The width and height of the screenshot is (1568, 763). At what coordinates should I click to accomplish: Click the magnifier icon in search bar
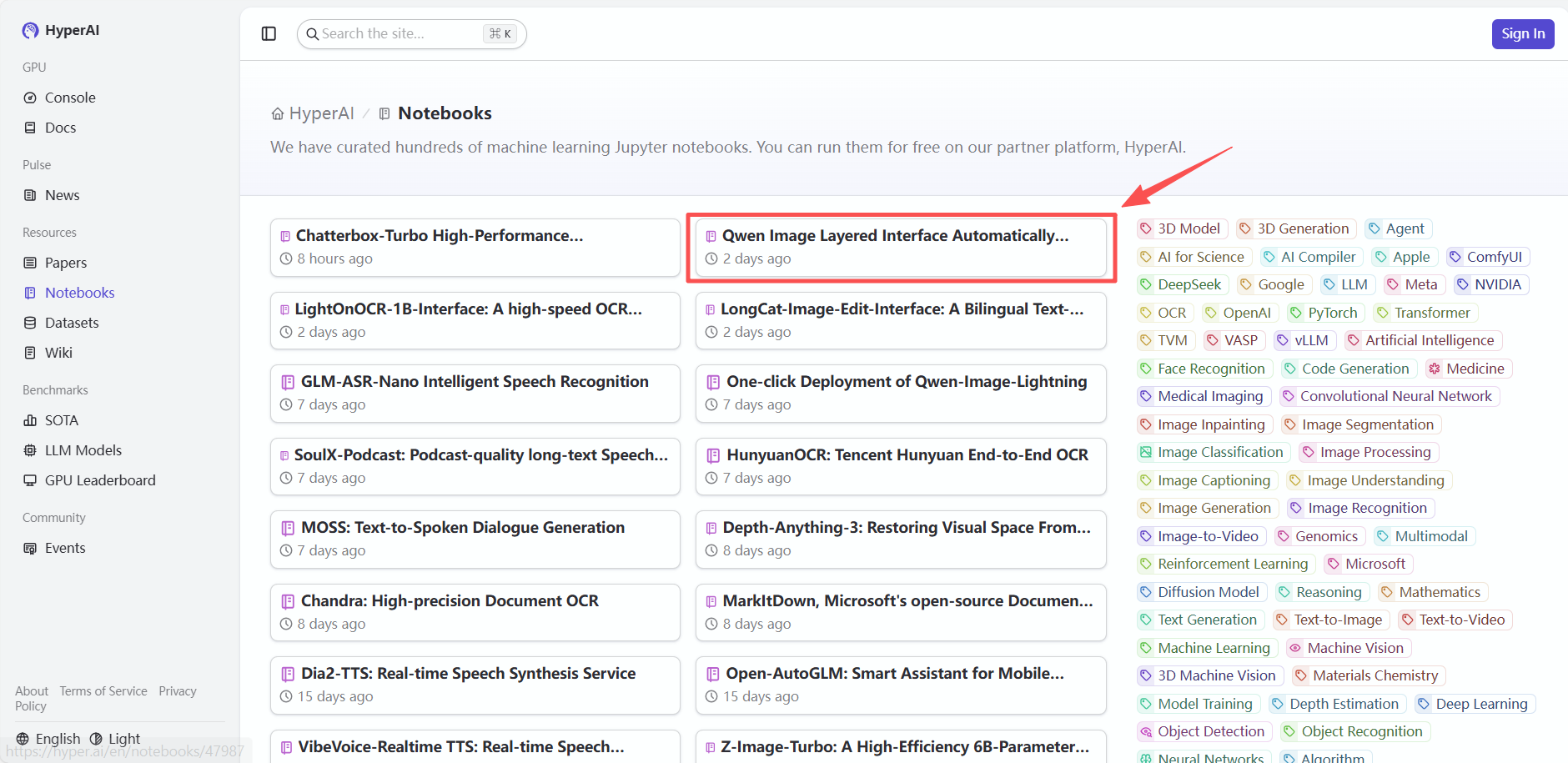pyautogui.click(x=312, y=34)
